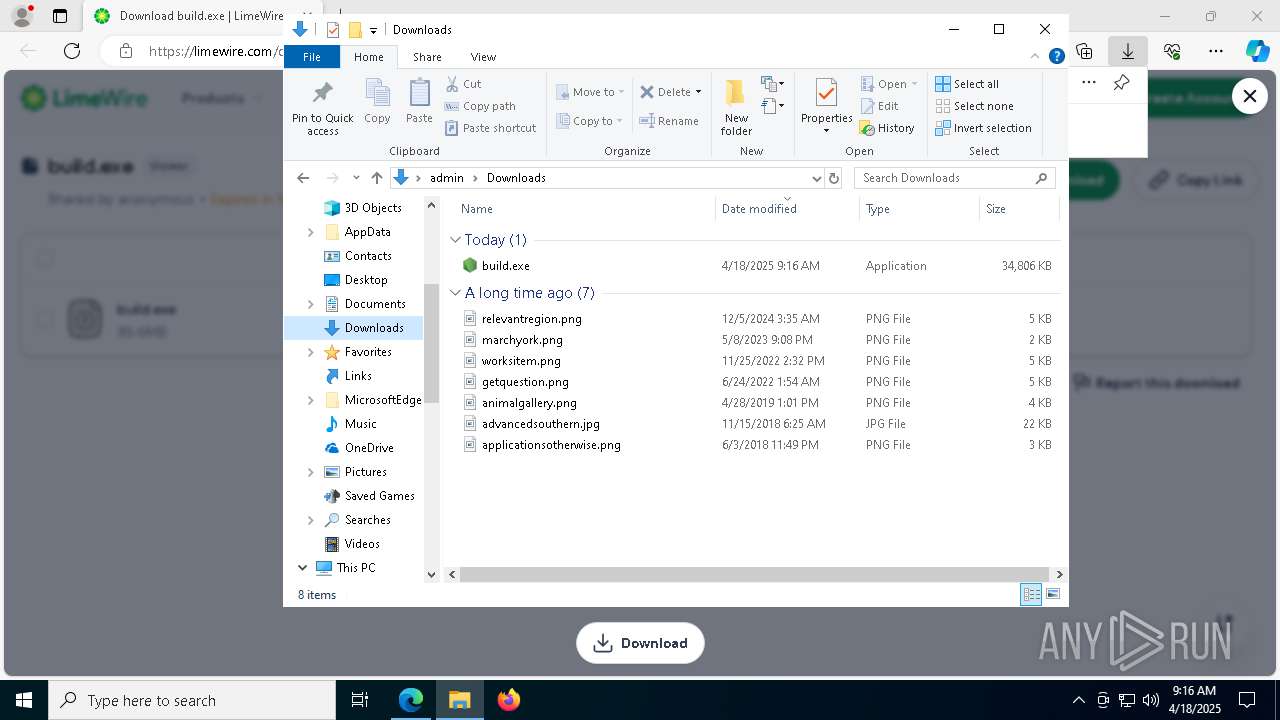Open Edge from the taskbar
The width and height of the screenshot is (1280, 720).
(x=411, y=700)
